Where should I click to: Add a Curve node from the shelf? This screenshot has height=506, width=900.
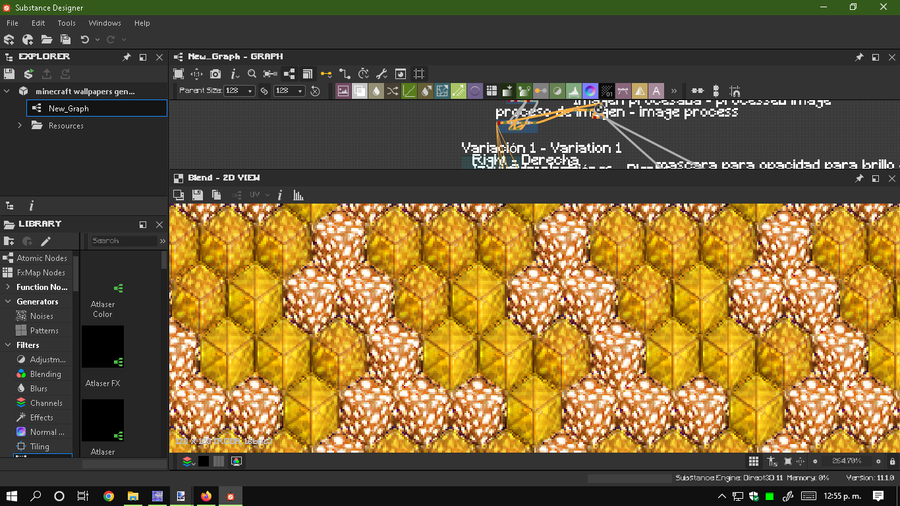tap(409, 91)
